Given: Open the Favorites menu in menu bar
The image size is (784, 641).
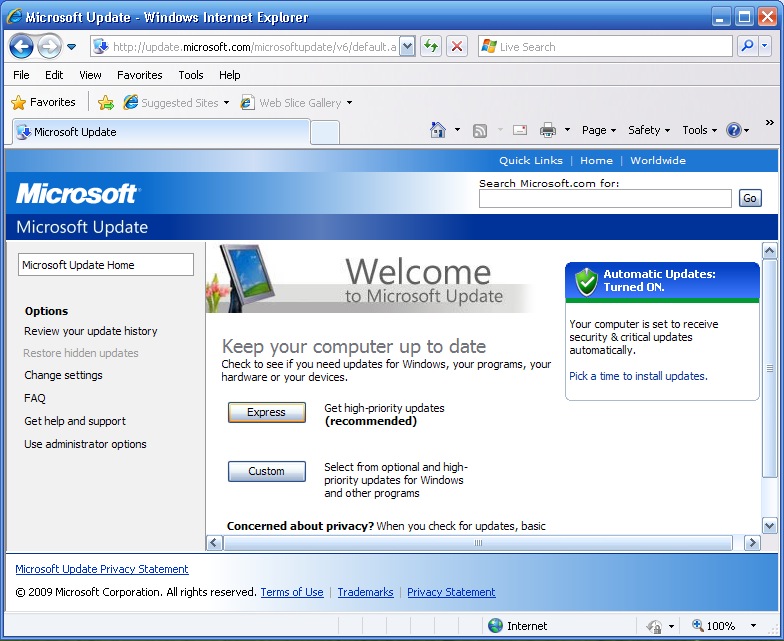Looking at the screenshot, I should 140,75.
